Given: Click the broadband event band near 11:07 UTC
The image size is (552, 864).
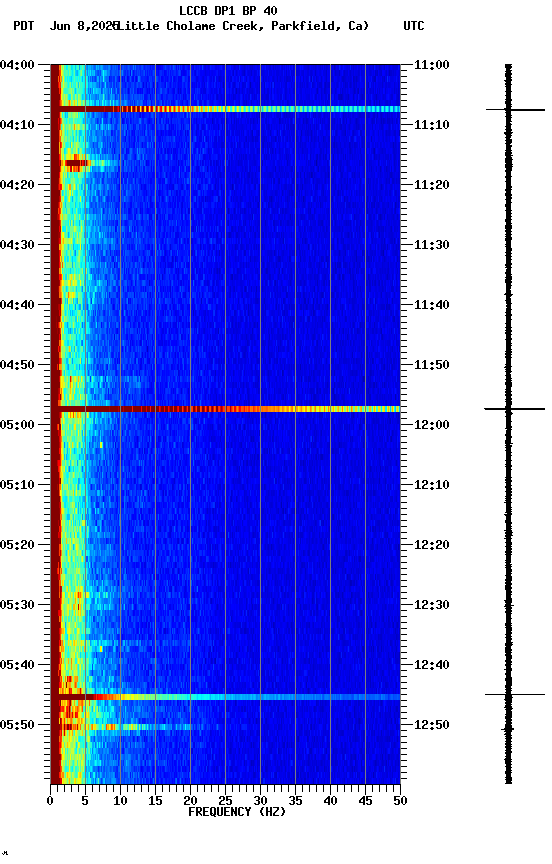Looking at the screenshot, I should [225, 109].
